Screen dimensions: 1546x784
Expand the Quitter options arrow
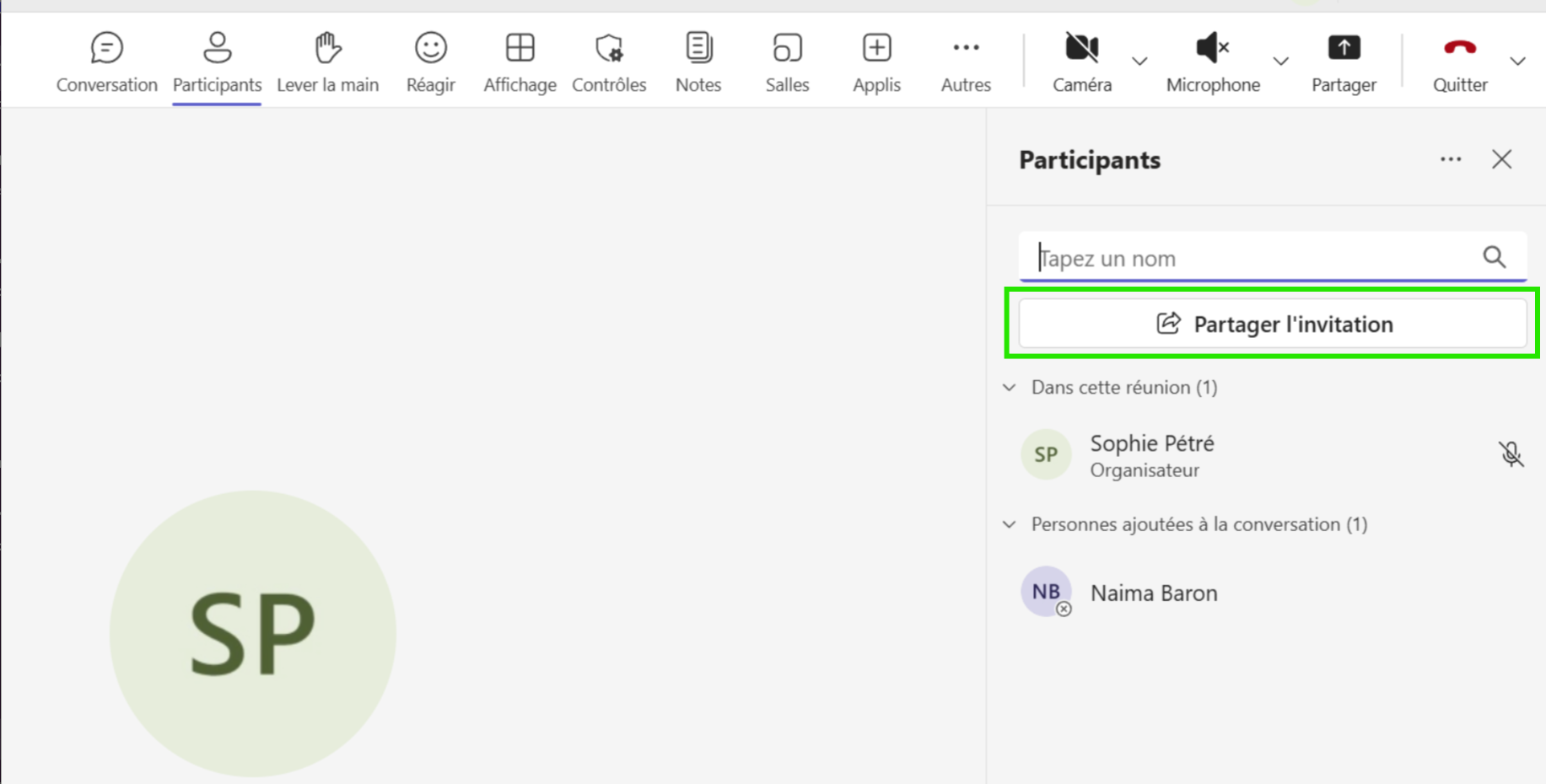click(x=1517, y=62)
